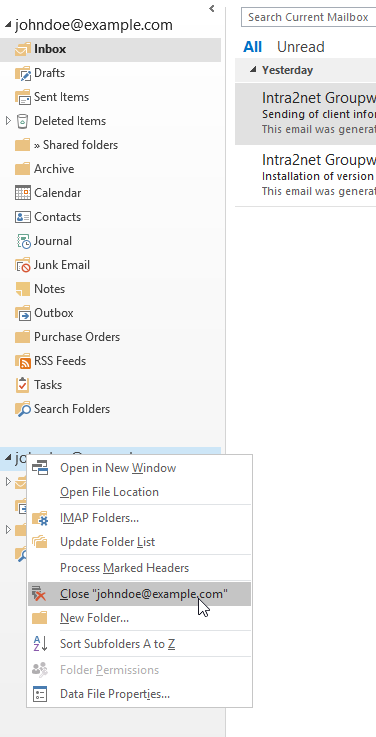
Task: Click the Search Current Mailbox field
Action: 308,17
